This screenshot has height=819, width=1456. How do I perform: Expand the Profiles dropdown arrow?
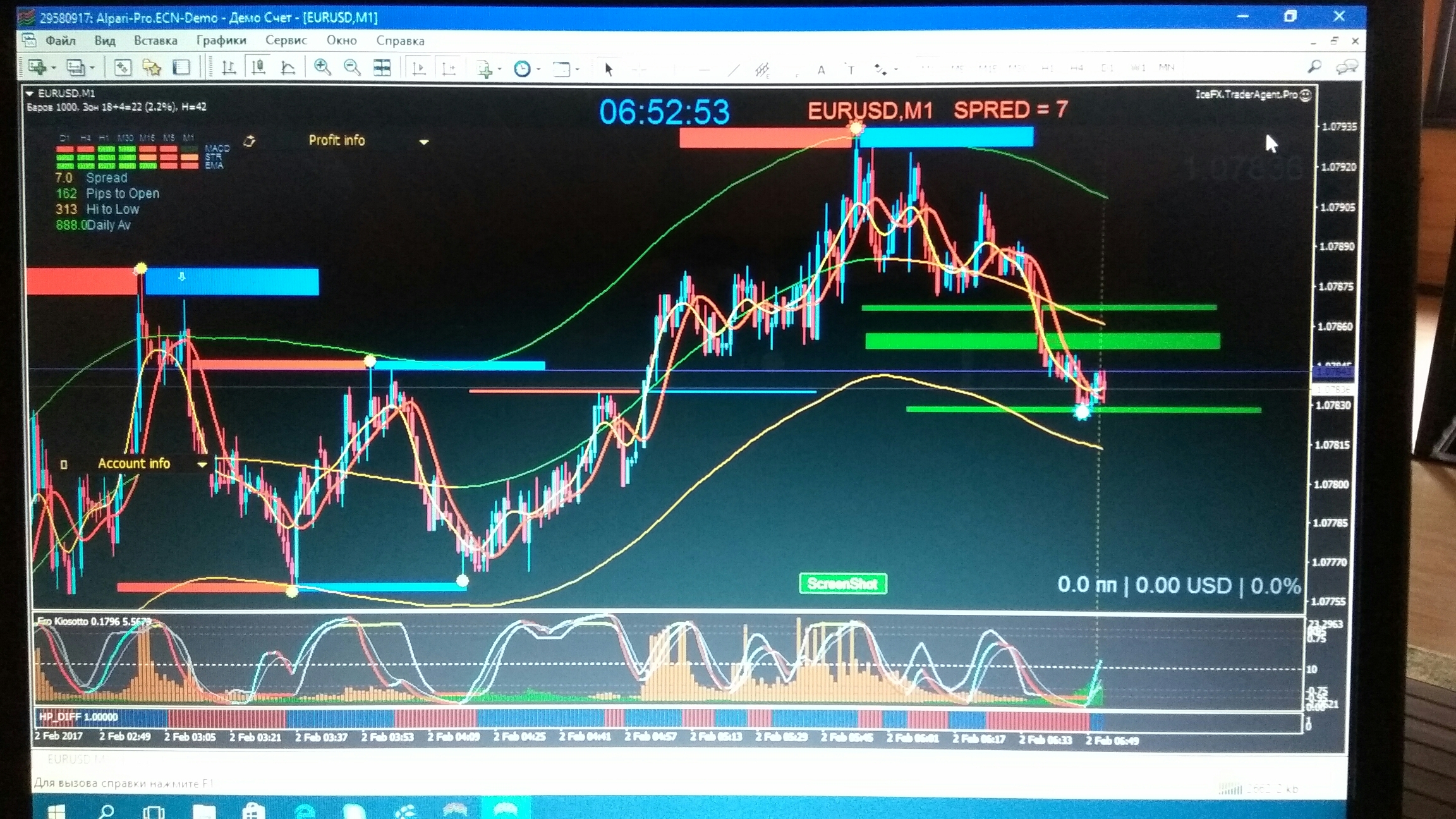[92, 68]
